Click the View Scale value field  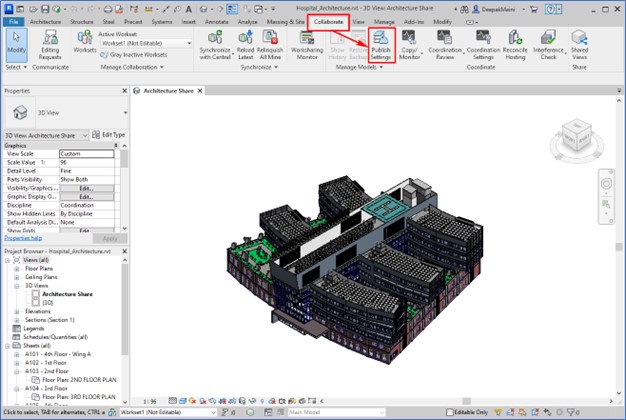(x=88, y=153)
